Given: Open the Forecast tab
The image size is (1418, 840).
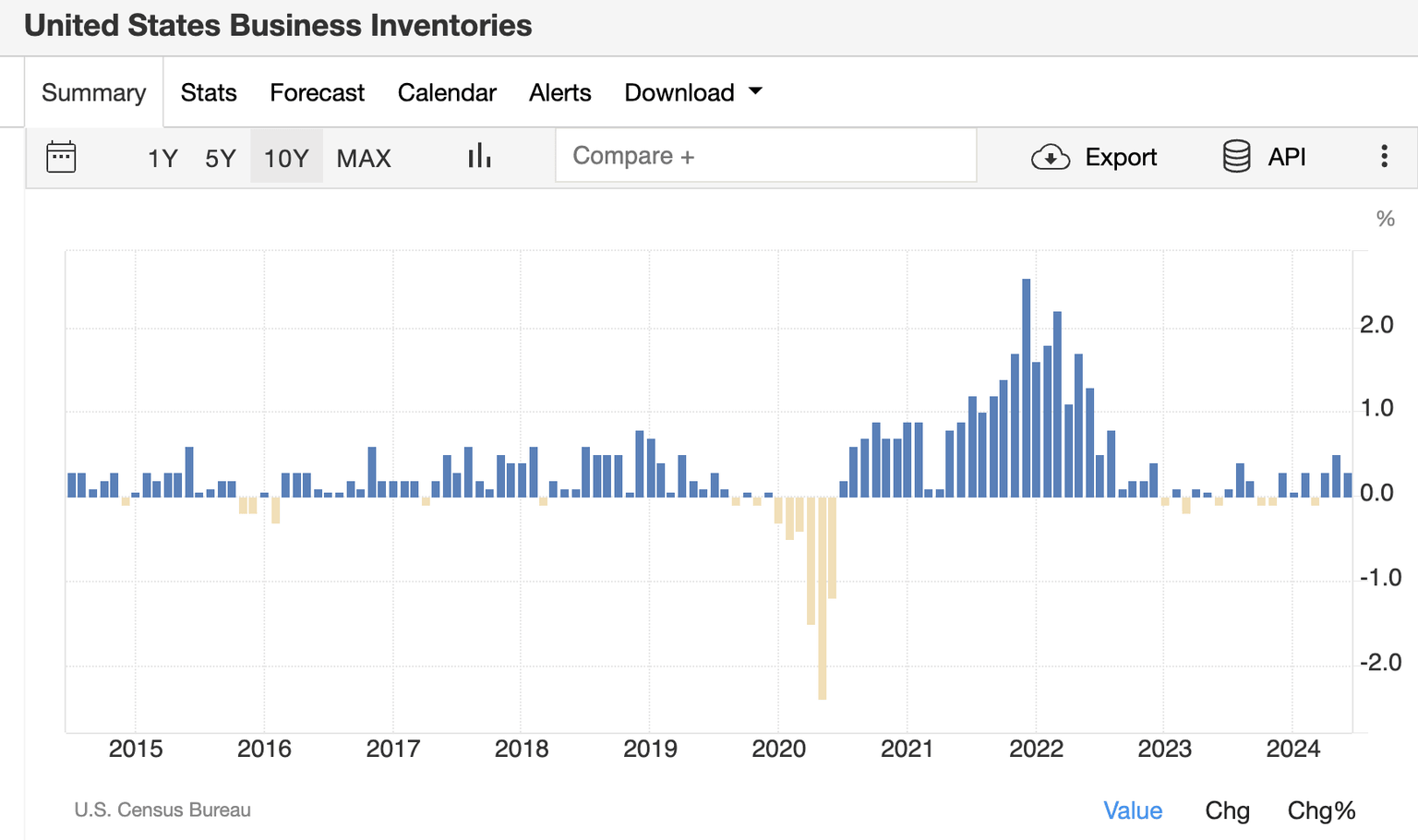Looking at the screenshot, I should pyautogui.click(x=317, y=92).
